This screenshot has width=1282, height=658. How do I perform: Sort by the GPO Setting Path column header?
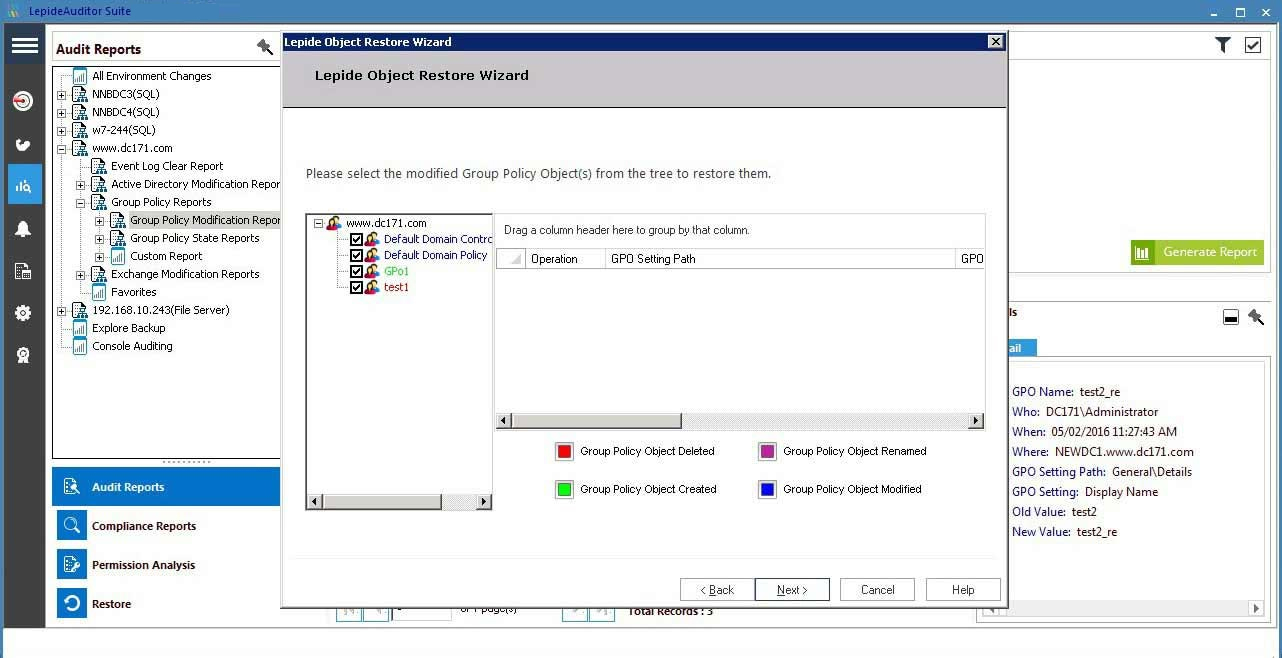tap(781, 259)
